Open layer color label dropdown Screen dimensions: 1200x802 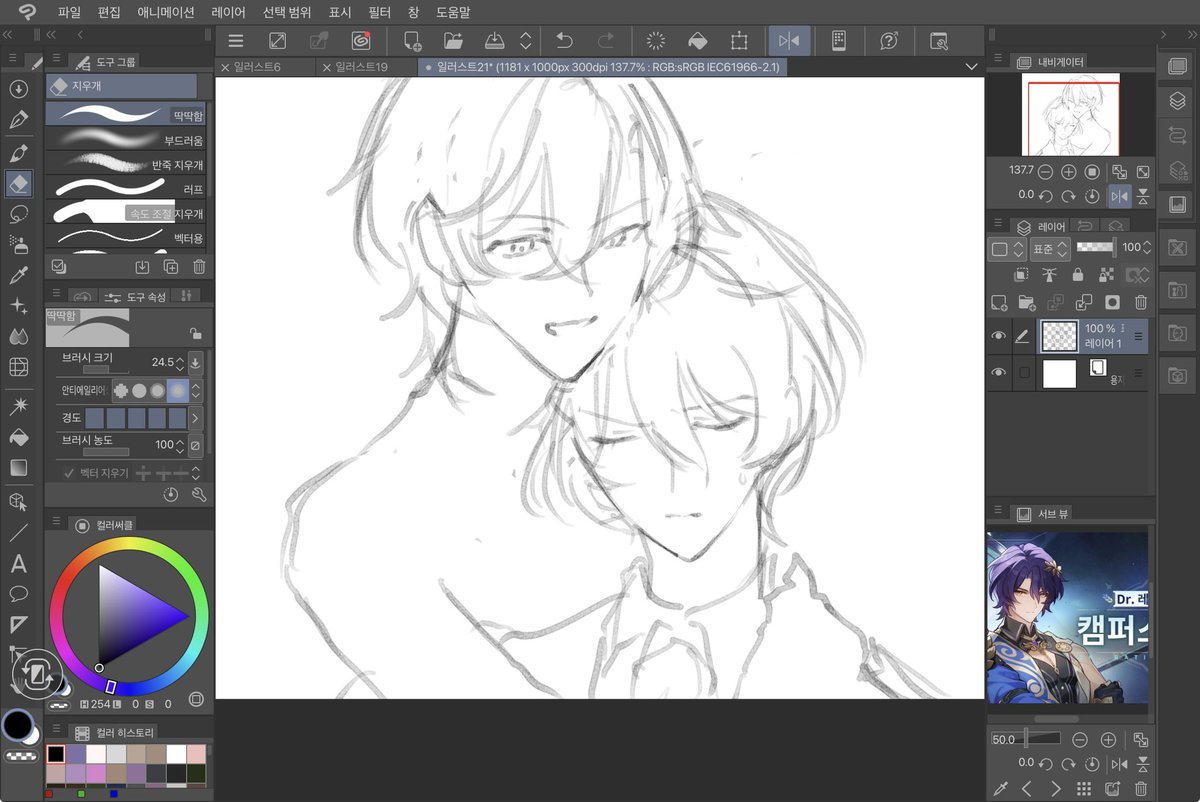click(1006, 248)
